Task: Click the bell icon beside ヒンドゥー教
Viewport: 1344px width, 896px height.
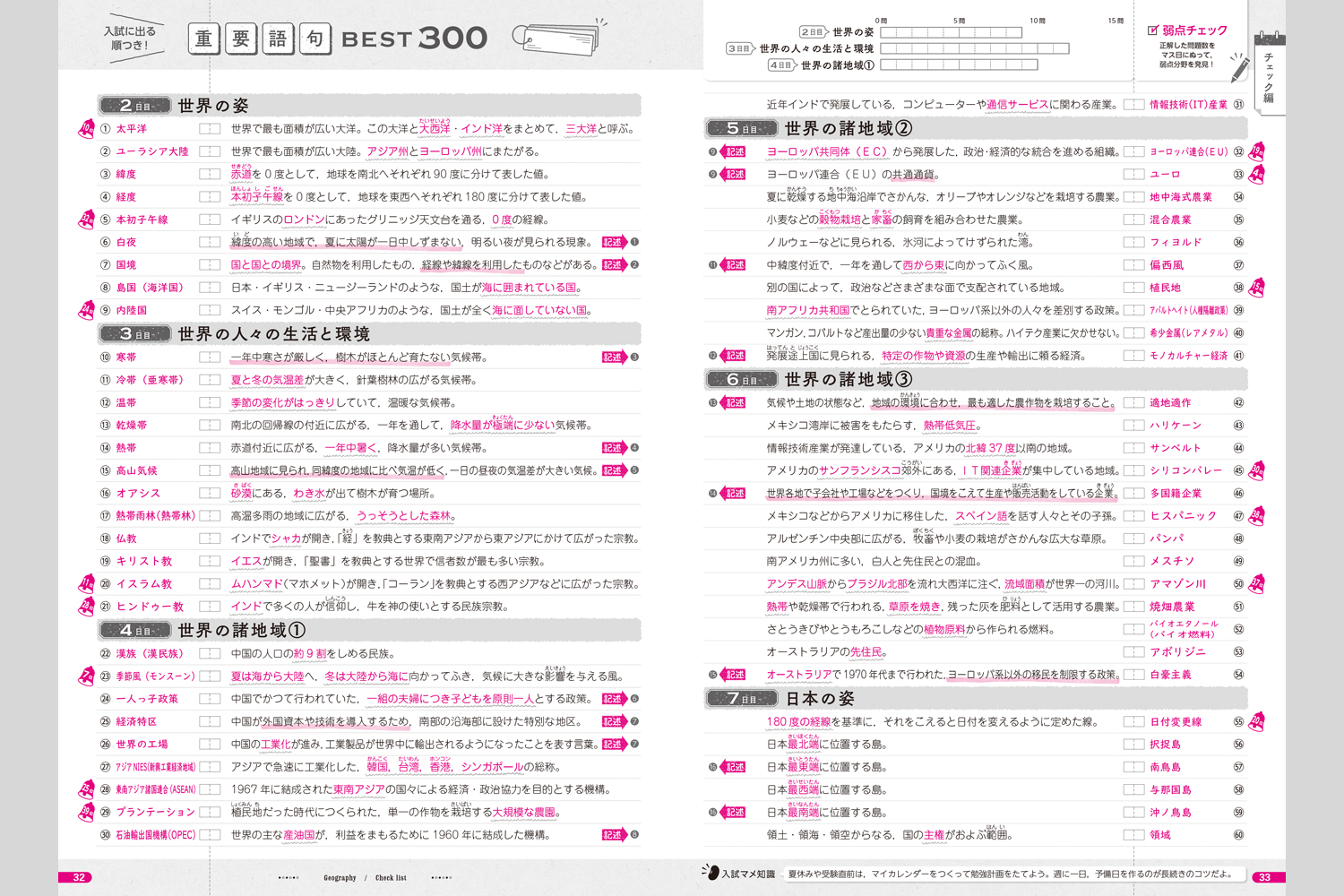Action: (x=86, y=607)
